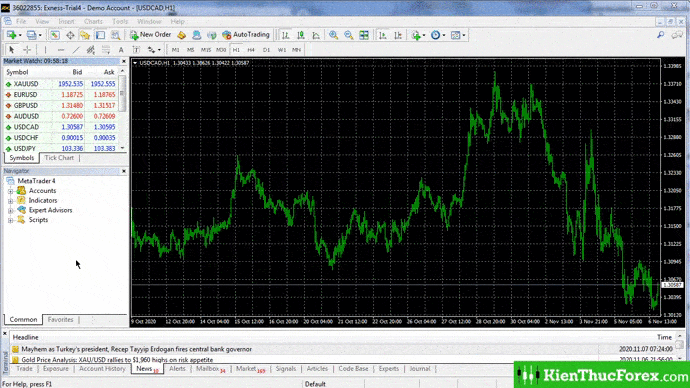The width and height of the screenshot is (690, 388).
Task: Toggle the Navigator folder-star icon
Action: click(x=85, y=35)
